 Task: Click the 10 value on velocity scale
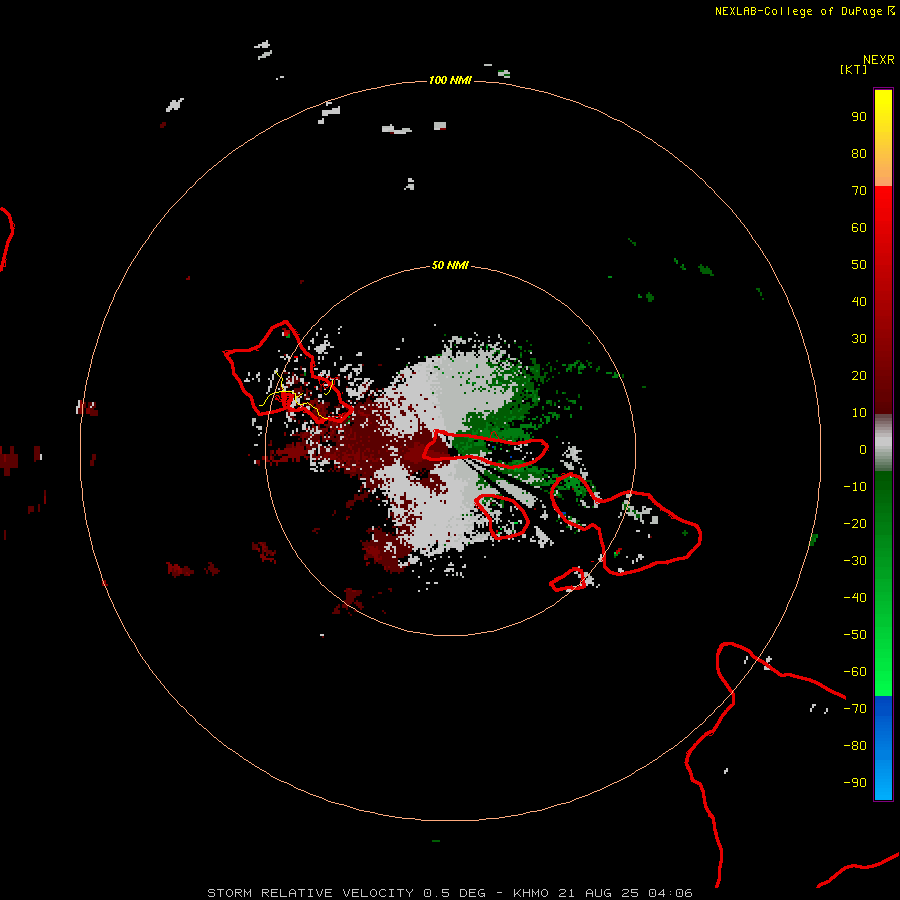click(x=859, y=413)
